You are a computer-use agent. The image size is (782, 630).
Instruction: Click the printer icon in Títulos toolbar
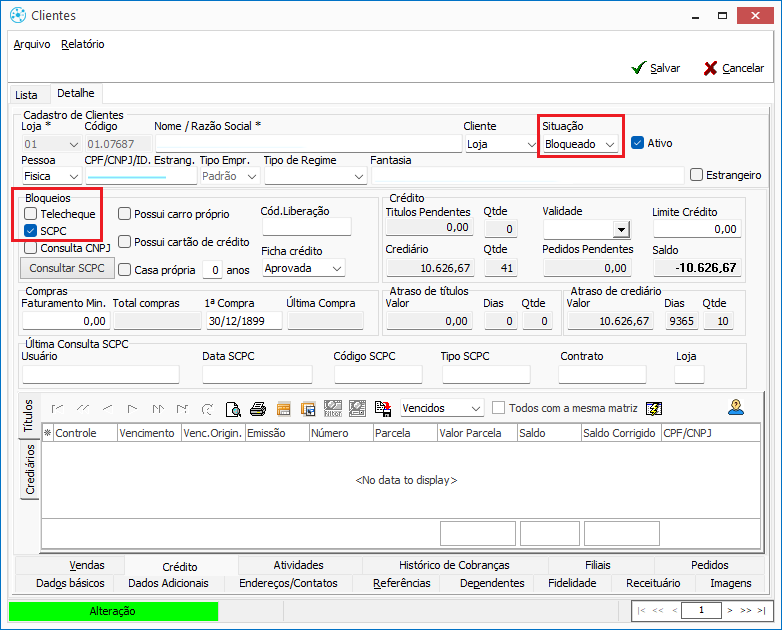[x=258, y=409]
